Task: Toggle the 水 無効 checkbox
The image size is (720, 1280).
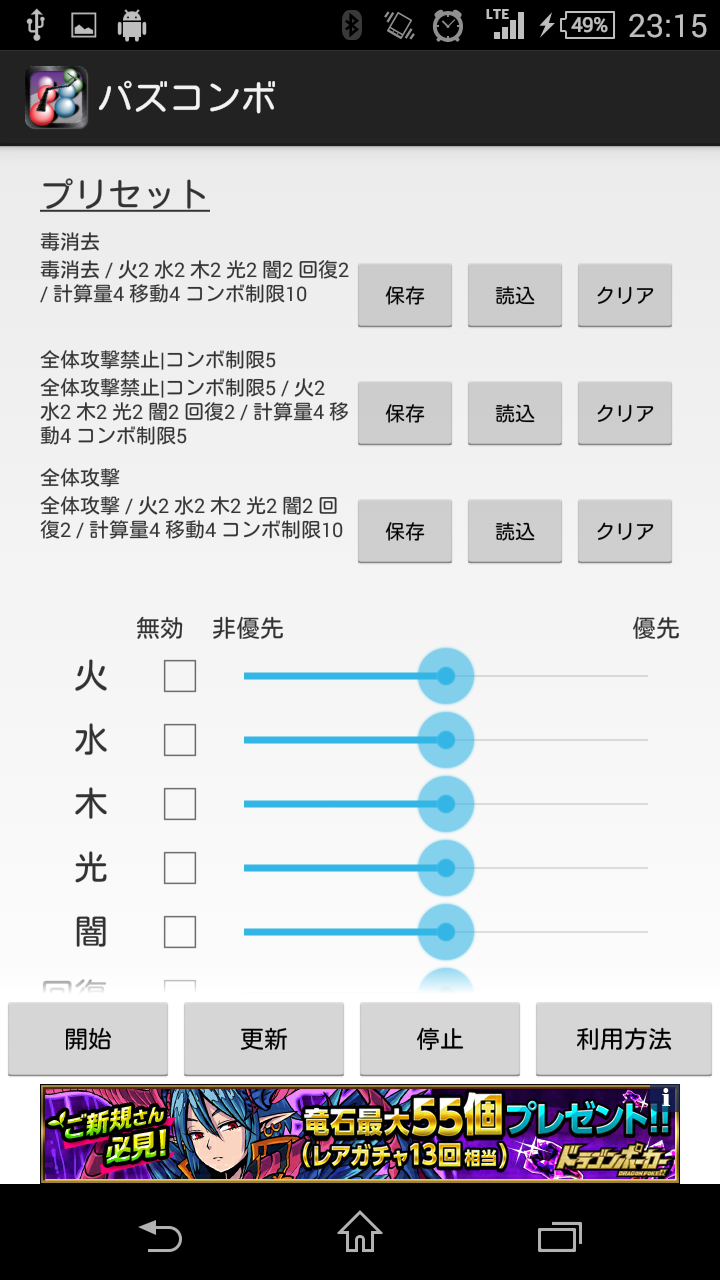Action: point(180,740)
